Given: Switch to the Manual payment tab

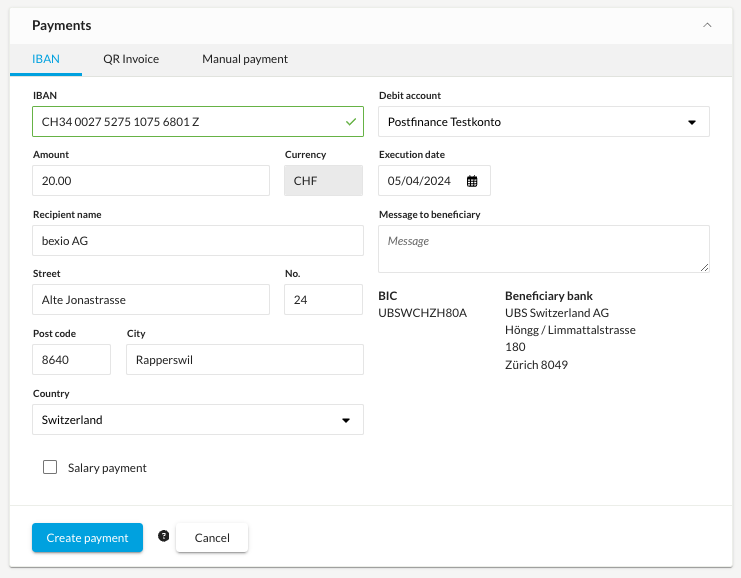Looking at the screenshot, I should coord(245,59).
